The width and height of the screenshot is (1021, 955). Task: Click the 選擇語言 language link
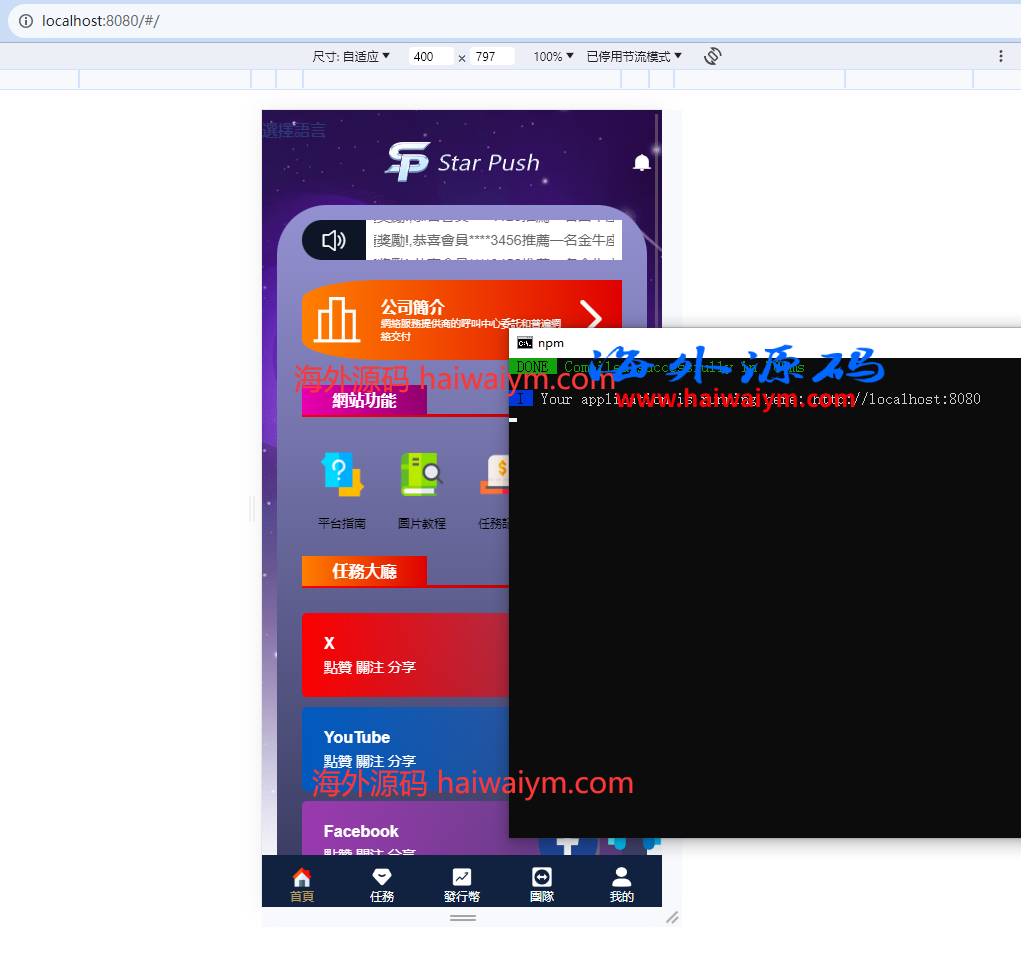(294, 130)
